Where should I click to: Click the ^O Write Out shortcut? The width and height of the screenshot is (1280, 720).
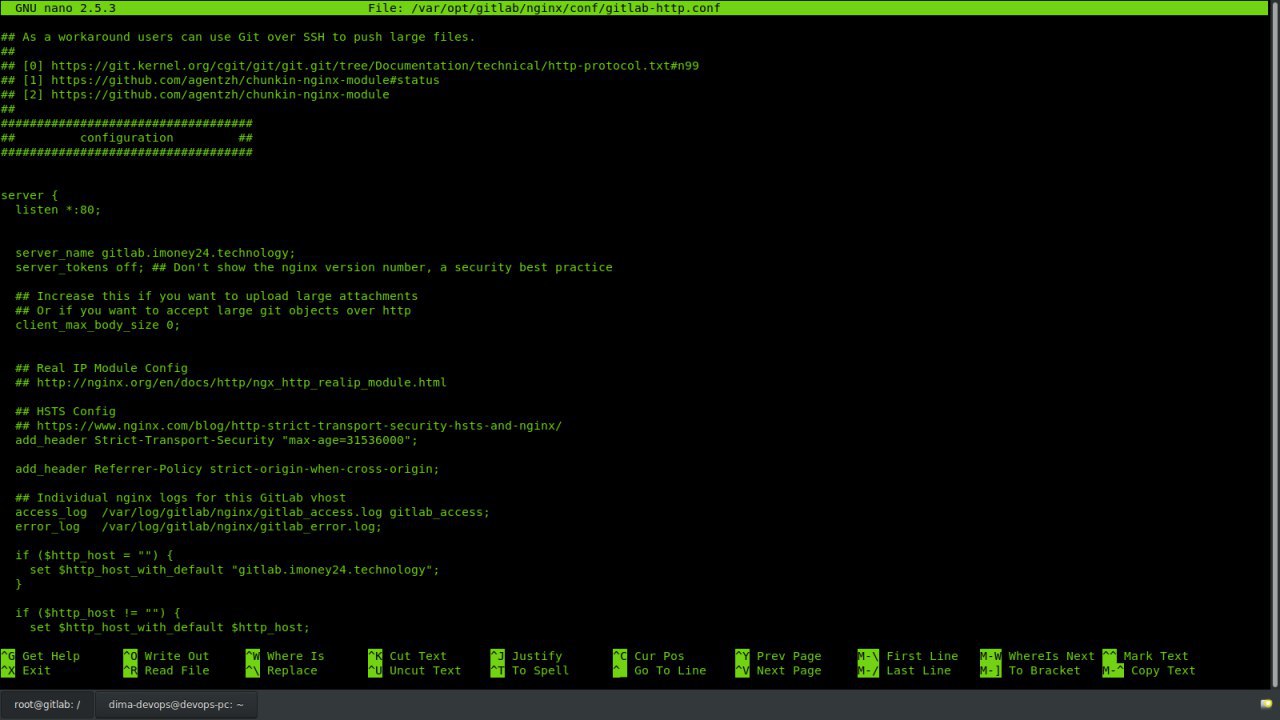(166, 656)
